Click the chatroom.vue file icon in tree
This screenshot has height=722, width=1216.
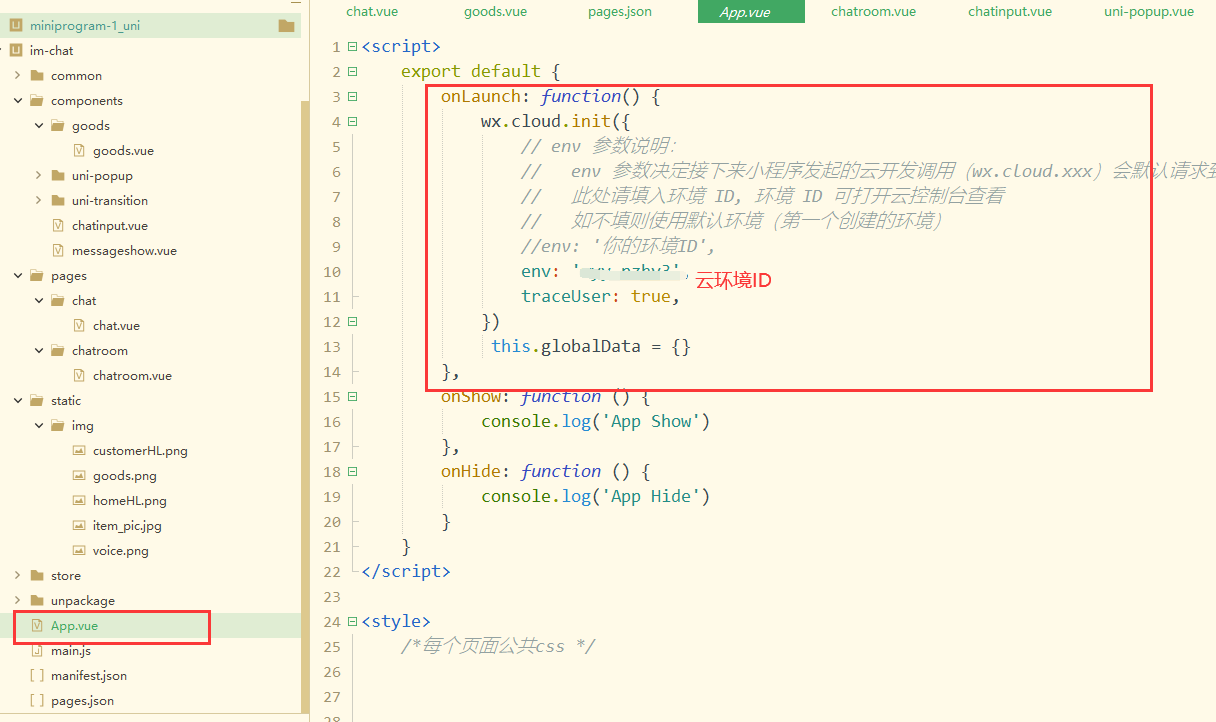[x=79, y=375]
